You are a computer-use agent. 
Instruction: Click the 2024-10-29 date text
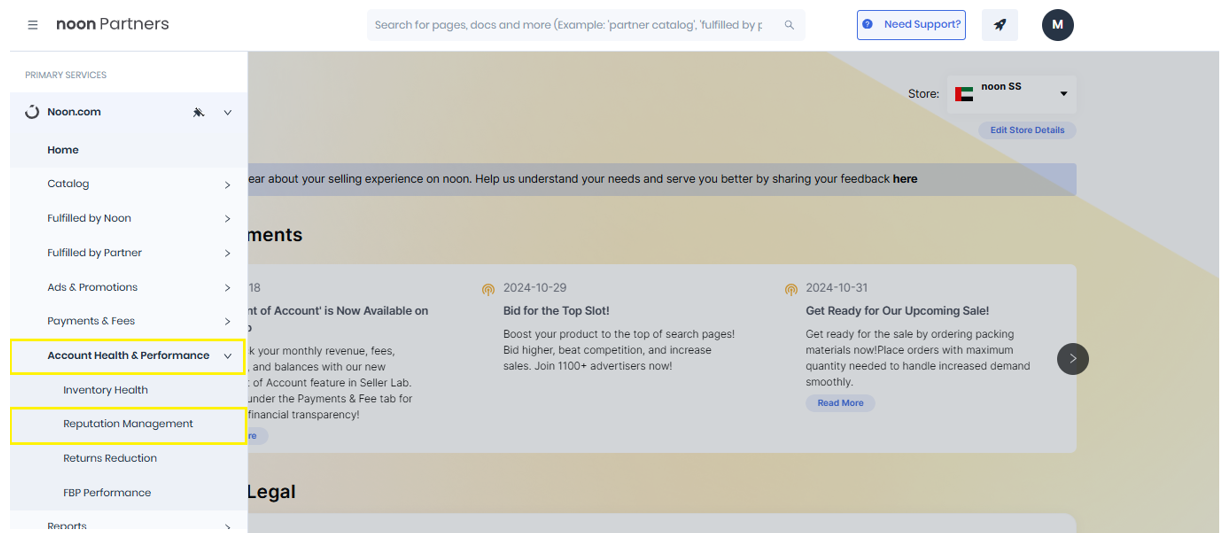click(535, 288)
